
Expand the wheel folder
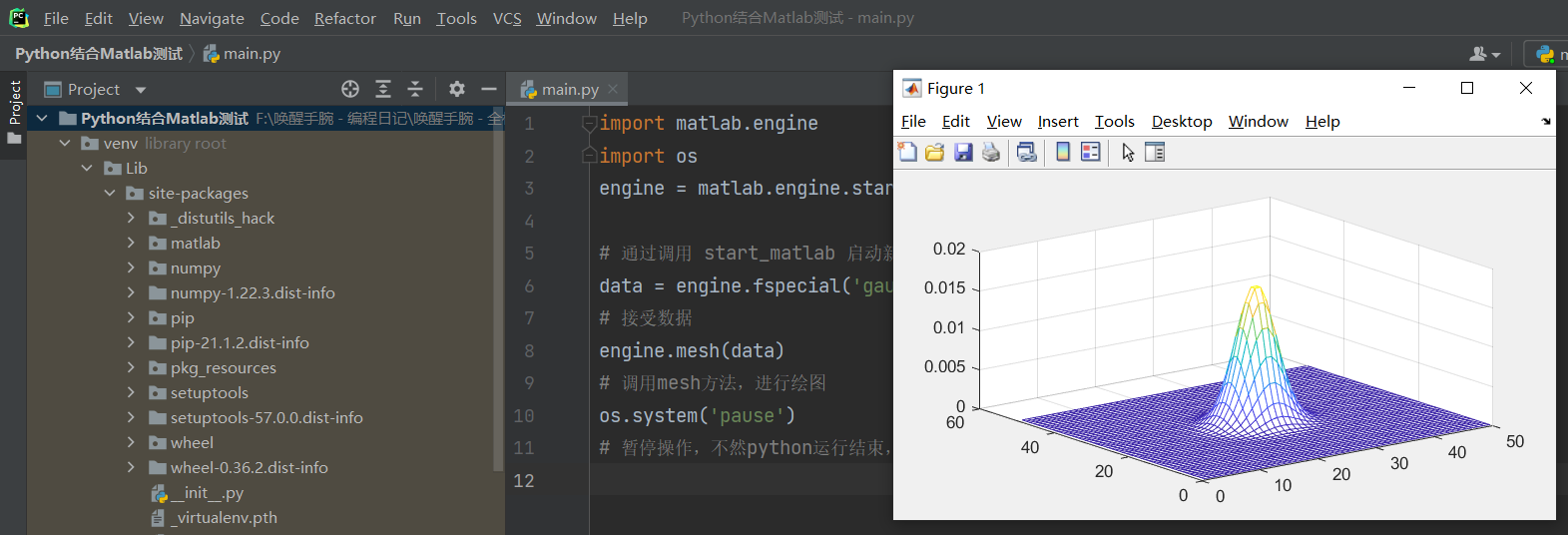131,442
